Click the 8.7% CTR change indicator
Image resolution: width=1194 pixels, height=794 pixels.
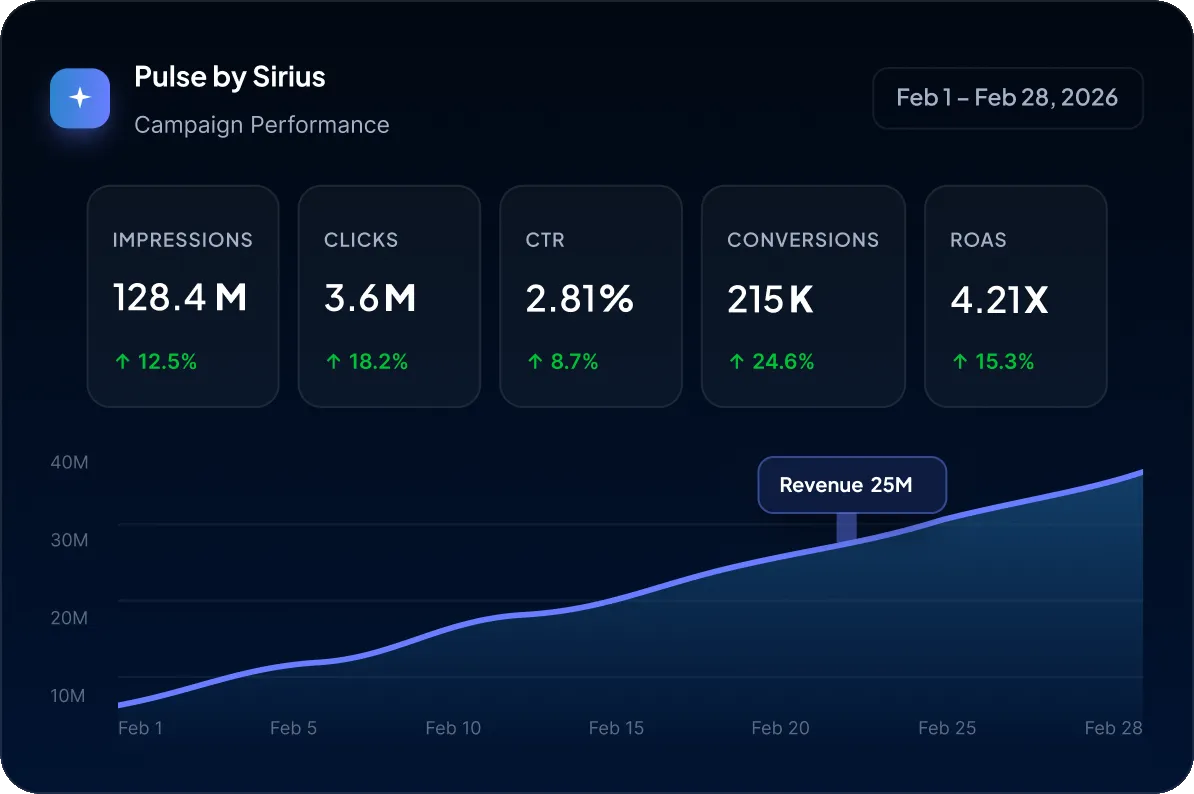(x=563, y=362)
